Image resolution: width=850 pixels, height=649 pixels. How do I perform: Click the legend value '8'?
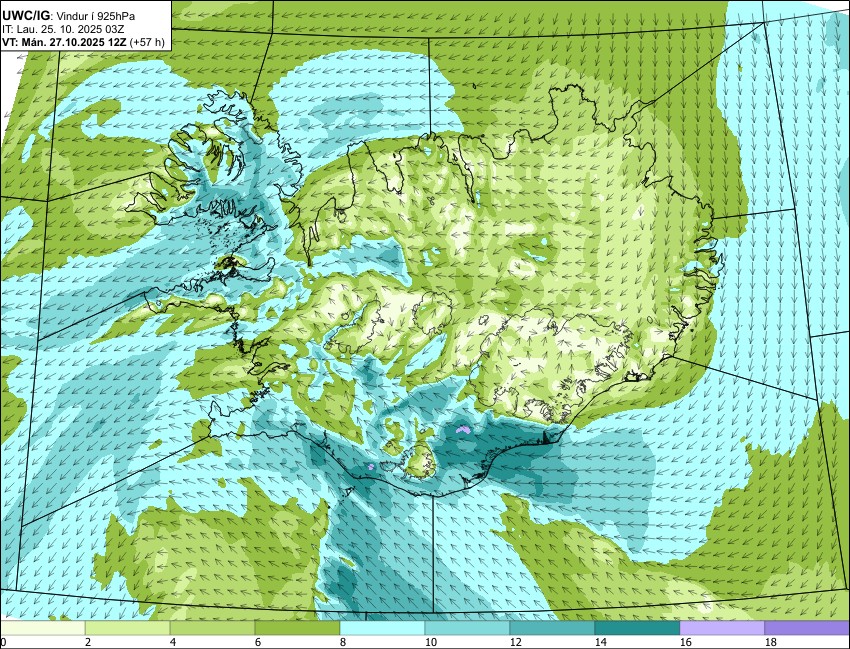pyautogui.click(x=342, y=642)
